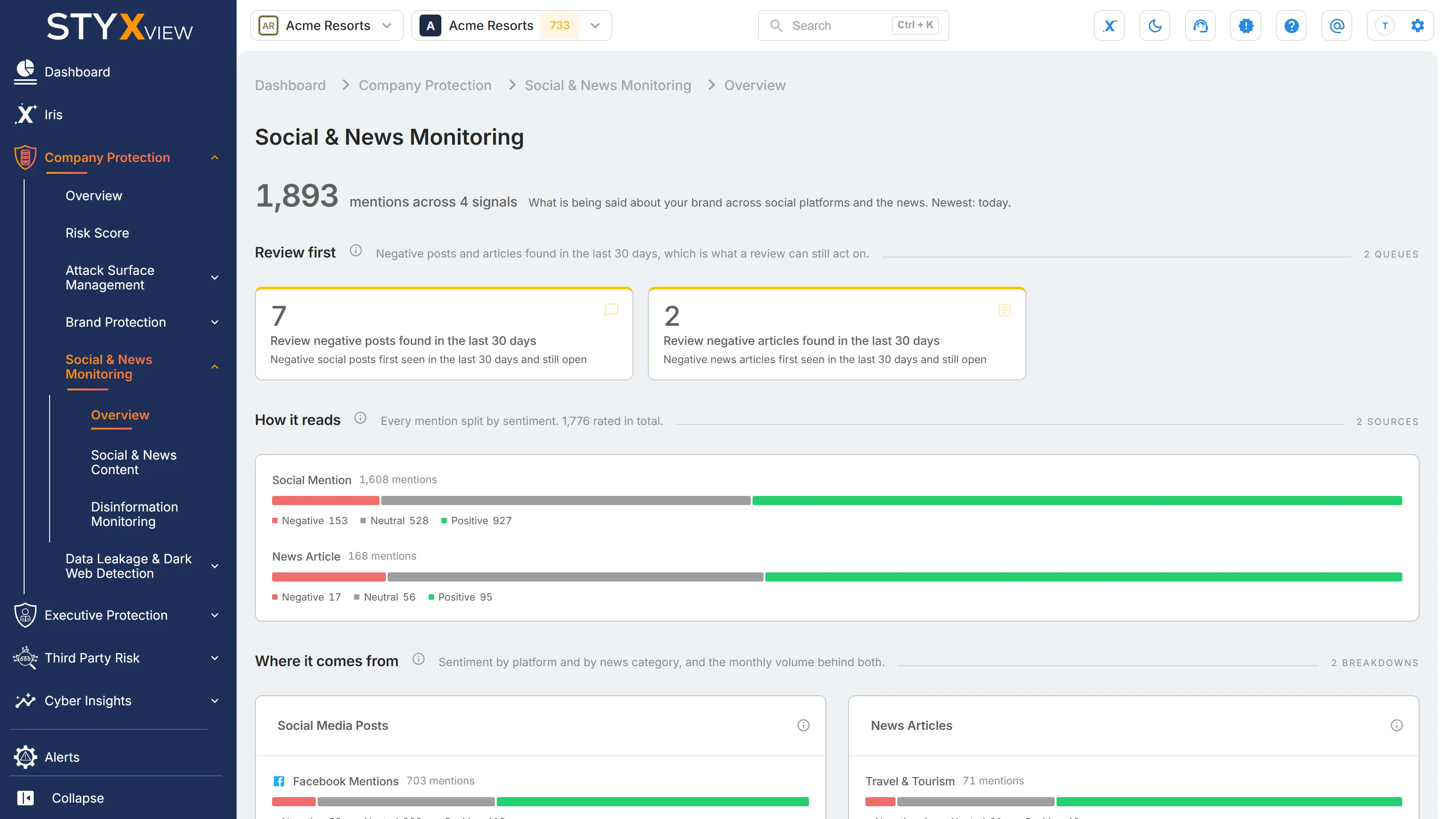This screenshot has width=1456, height=819.
Task: Click Dashboard breadcrumb link
Action: point(290,86)
